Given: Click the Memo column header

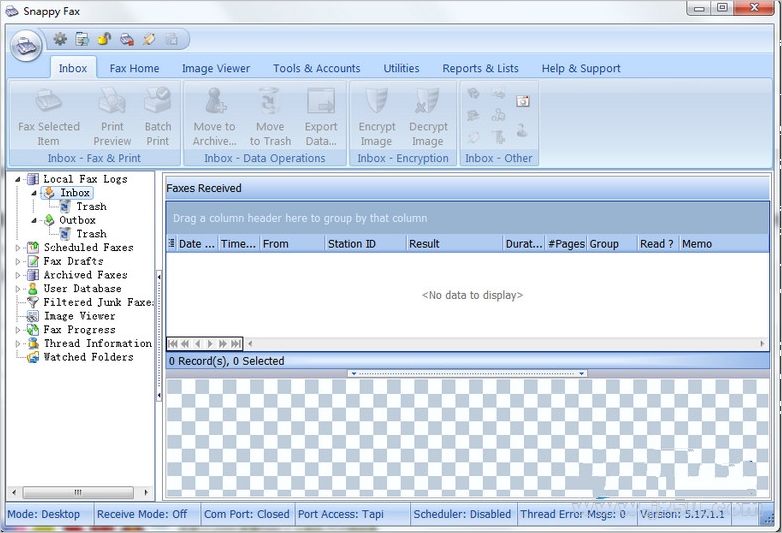Looking at the screenshot, I should tap(724, 244).
